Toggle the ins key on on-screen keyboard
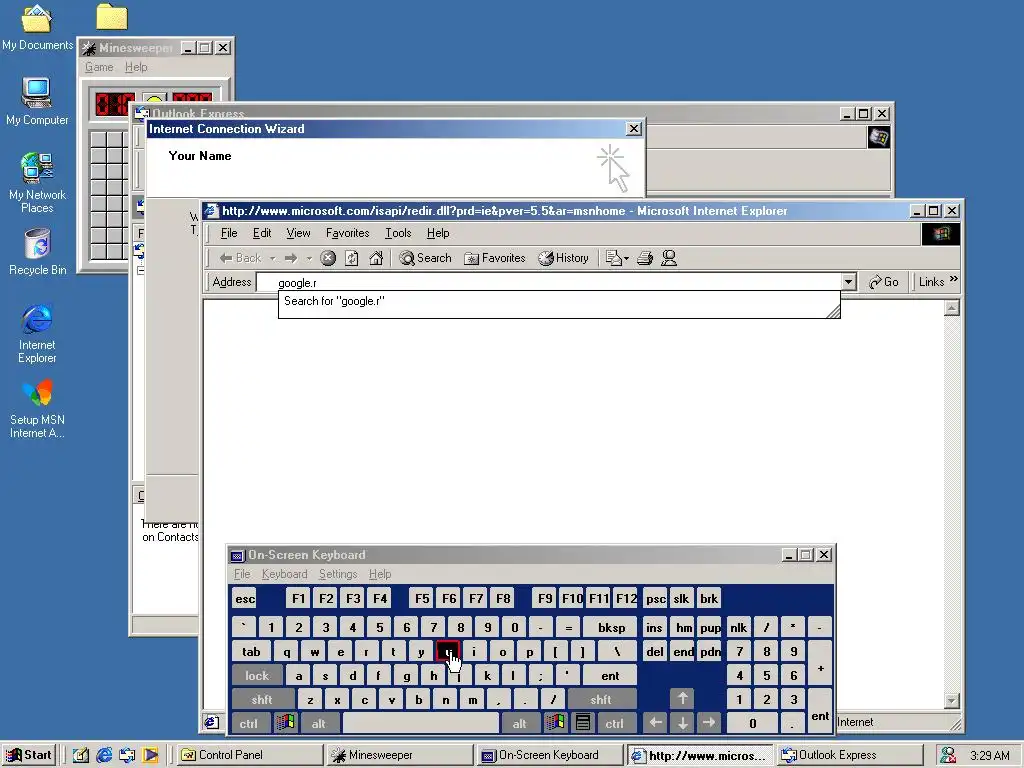The width and height of the screenshot is (1024, 768). click(654, 628)
